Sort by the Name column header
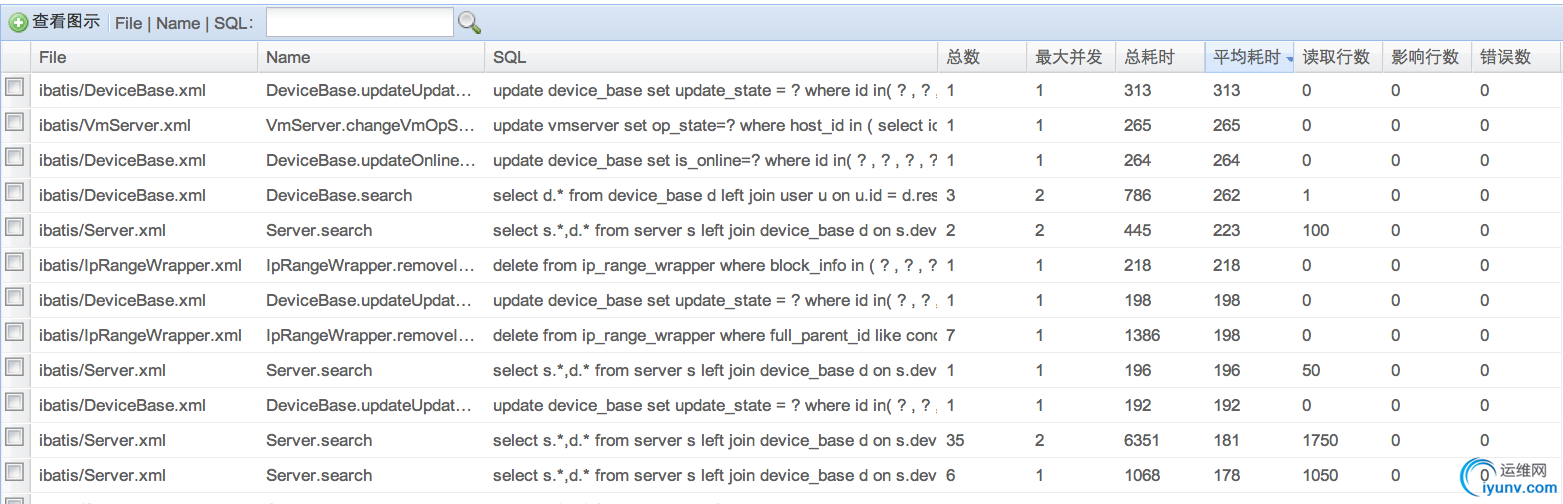This screenshot has height=504, width=1563. [288, 58]
